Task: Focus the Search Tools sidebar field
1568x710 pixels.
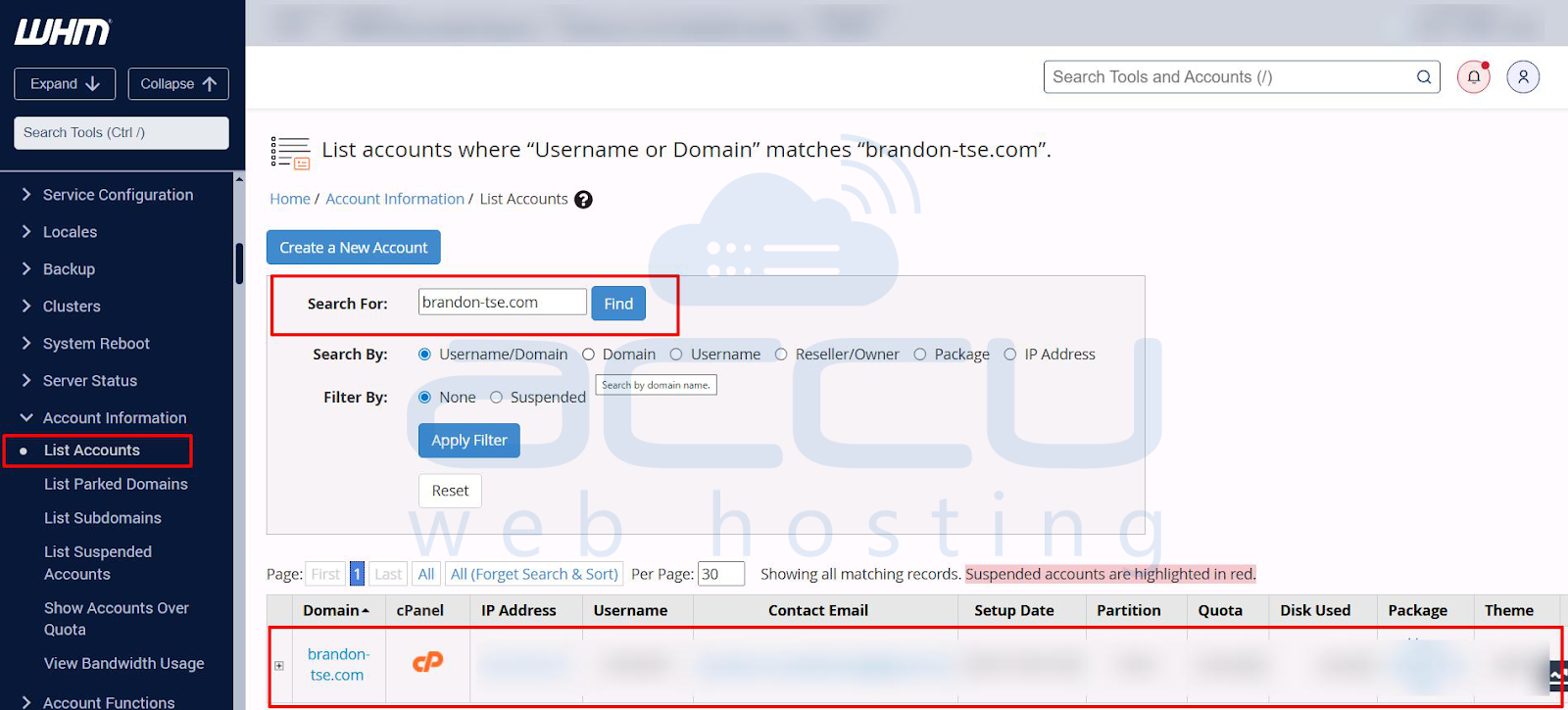Action: pyautogui.click(x=122, y=133)
